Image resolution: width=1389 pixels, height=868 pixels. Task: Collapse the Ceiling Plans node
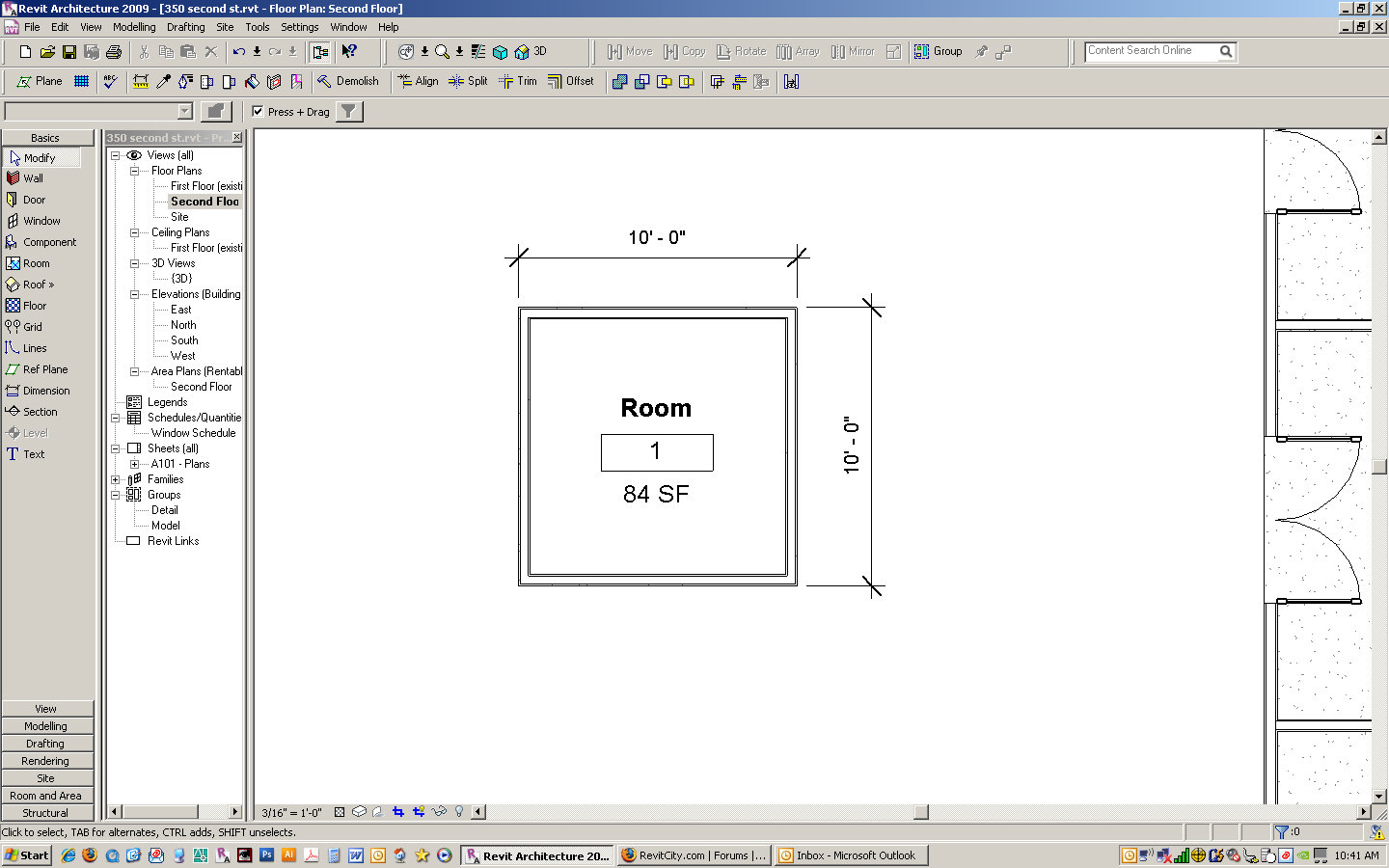[135, 232]
